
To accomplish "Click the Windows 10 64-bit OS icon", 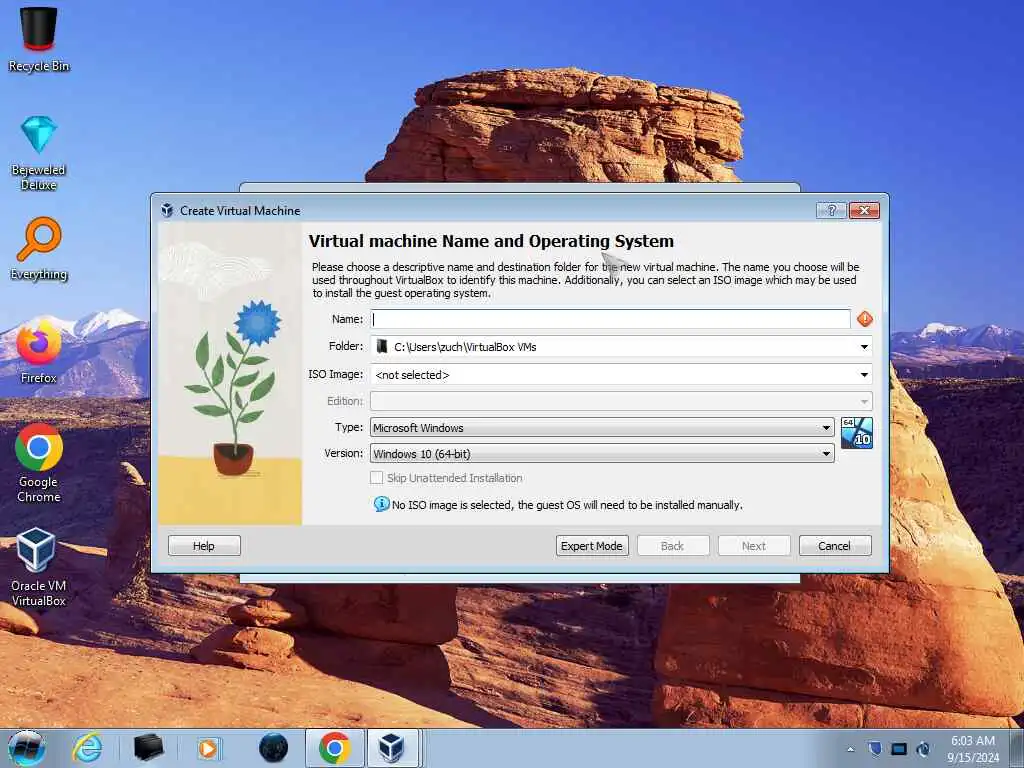I will pos(857,433).
